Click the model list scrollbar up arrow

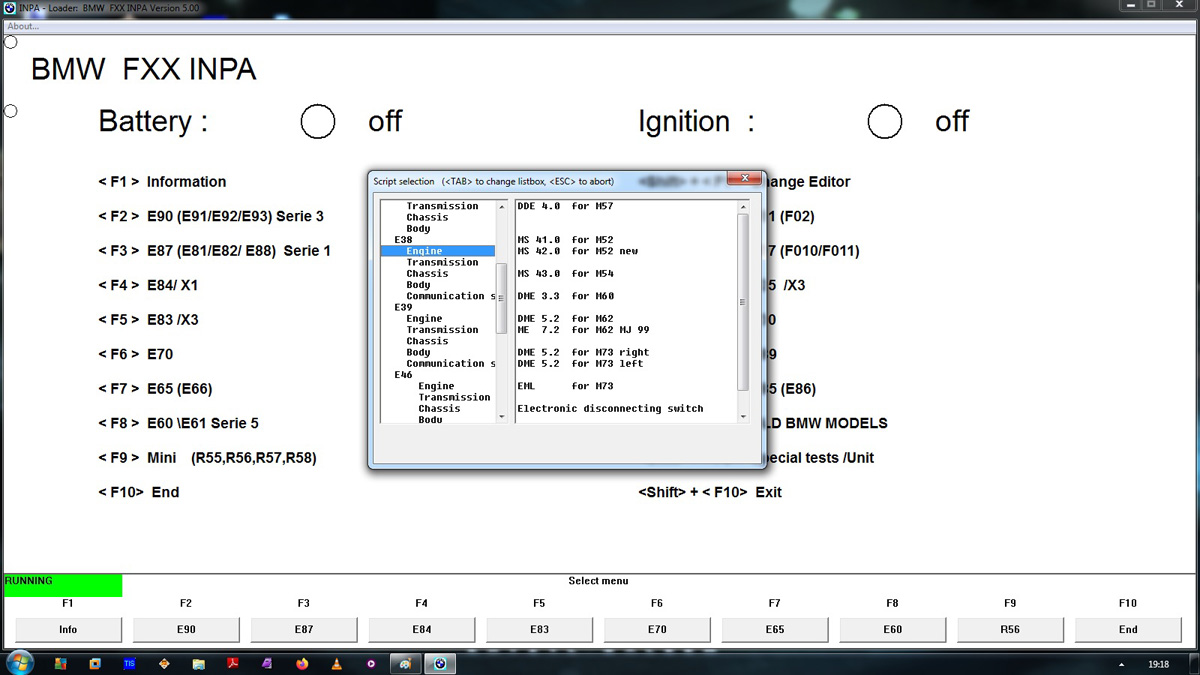(502, 207)
